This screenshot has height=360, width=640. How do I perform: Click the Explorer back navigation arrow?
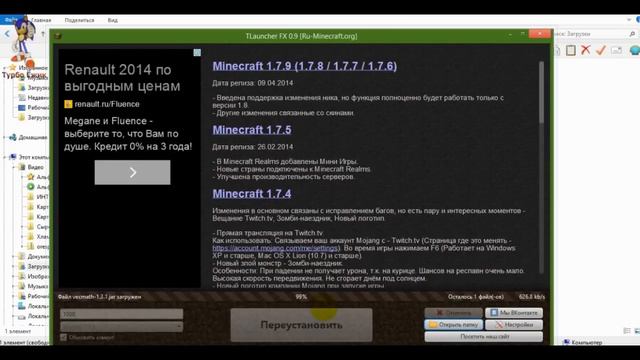[x=7, y=34]
